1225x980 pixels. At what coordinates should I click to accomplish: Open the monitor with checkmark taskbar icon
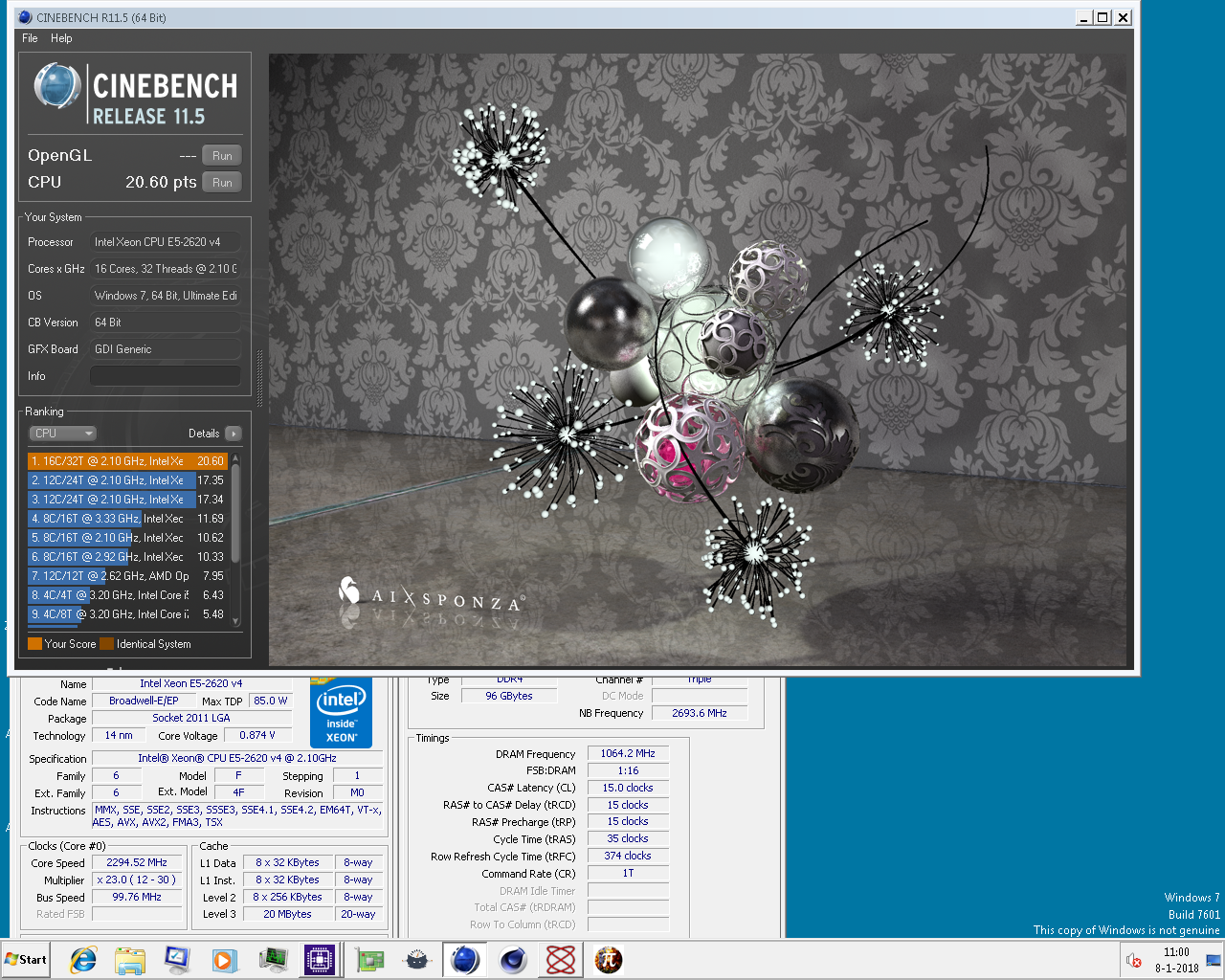tap(177, 959)
